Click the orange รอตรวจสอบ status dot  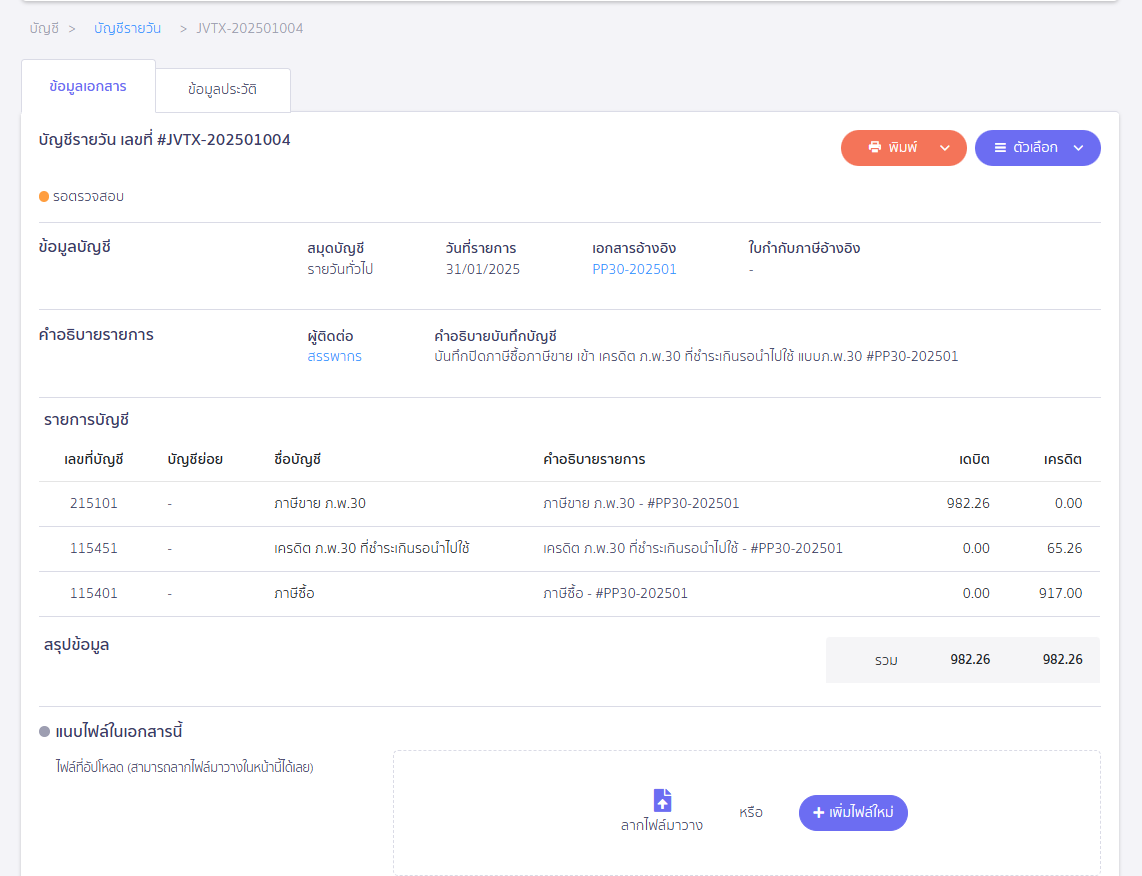[x=44, y=197]
